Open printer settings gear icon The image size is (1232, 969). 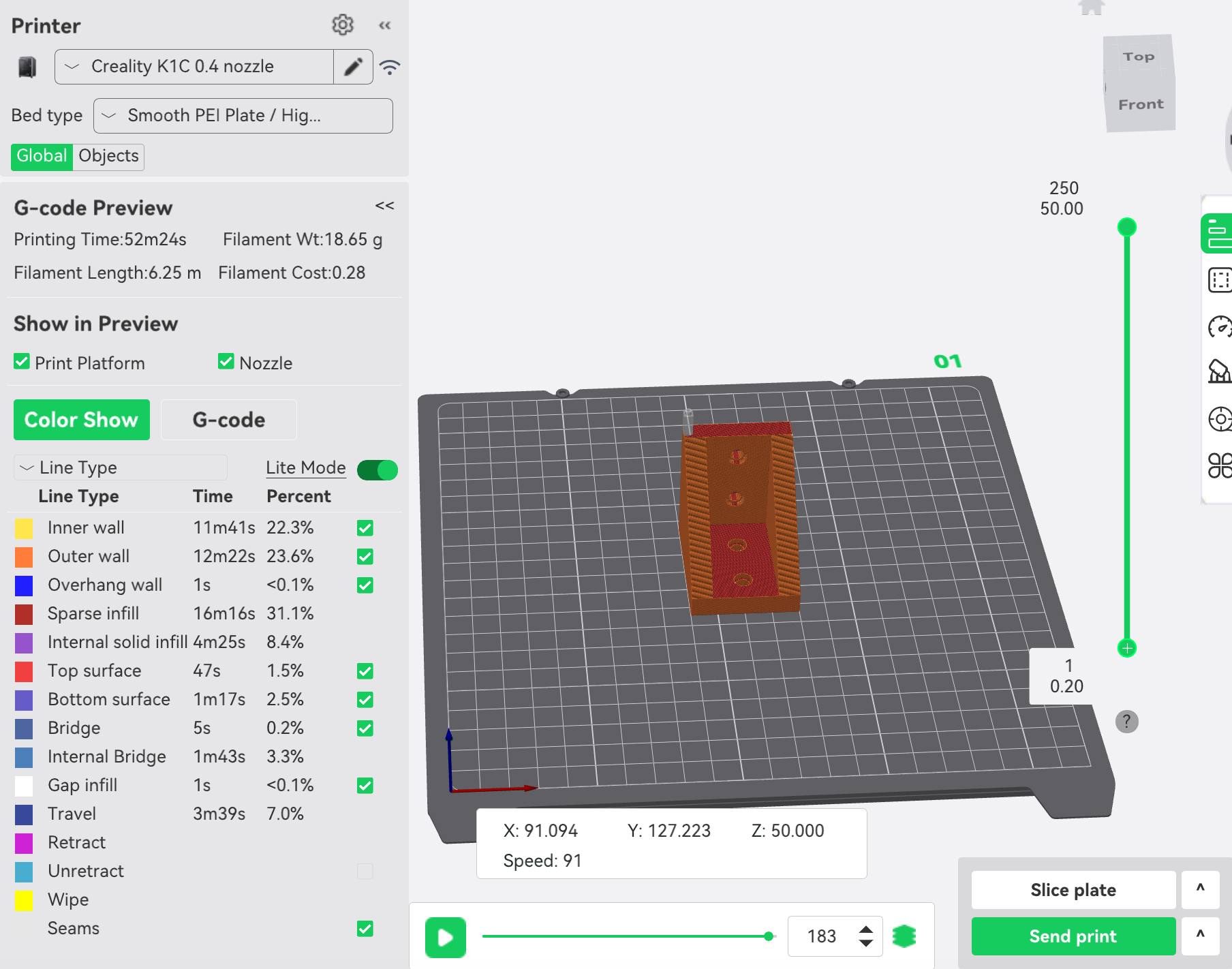tap(342, 25)
